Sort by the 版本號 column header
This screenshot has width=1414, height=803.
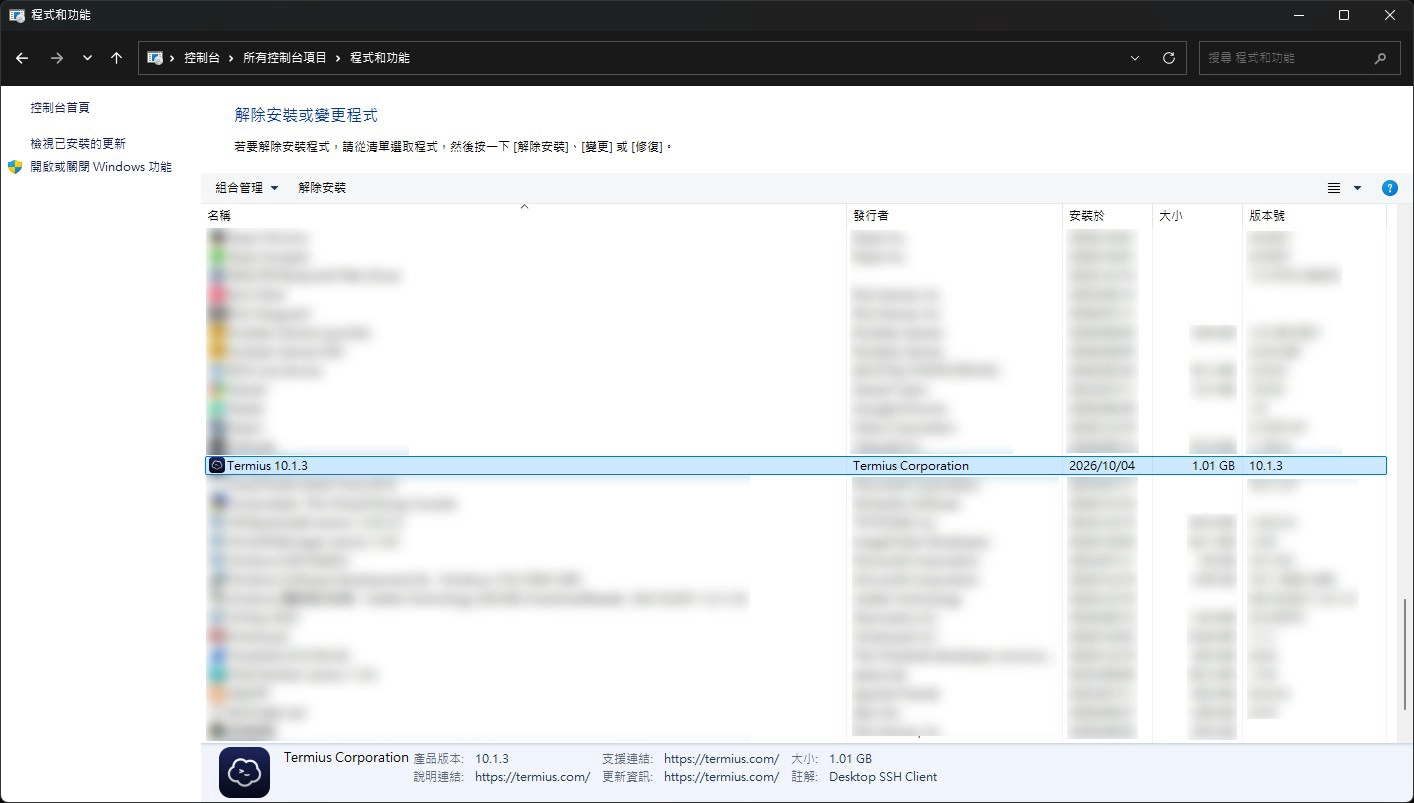tap(1314, 216)
